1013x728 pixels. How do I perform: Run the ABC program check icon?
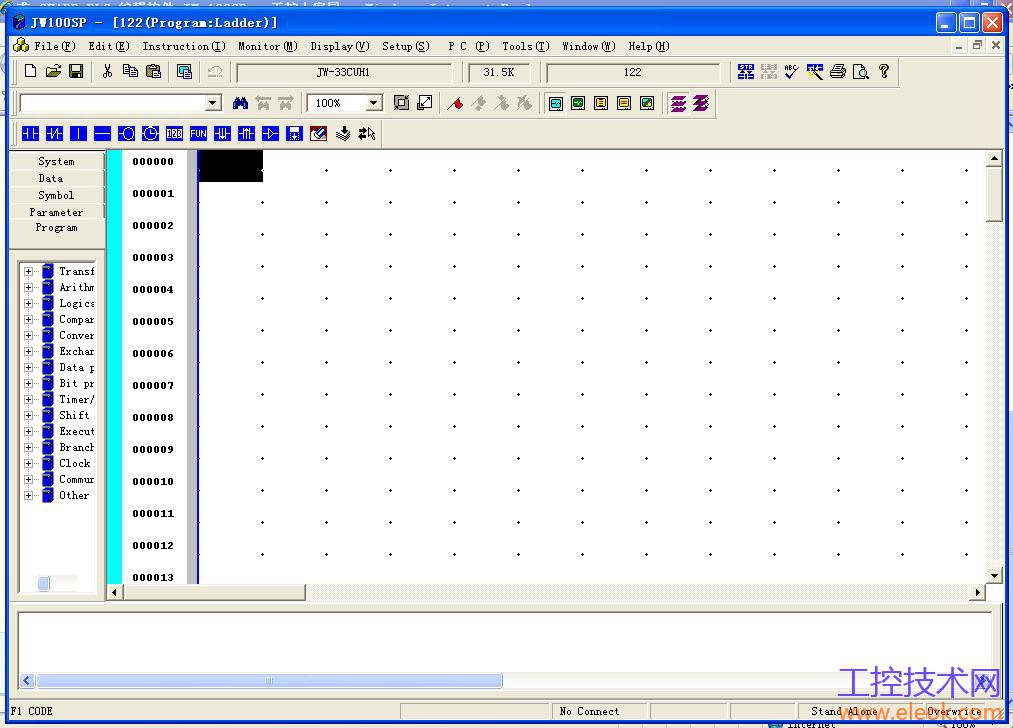click(791, 71)
